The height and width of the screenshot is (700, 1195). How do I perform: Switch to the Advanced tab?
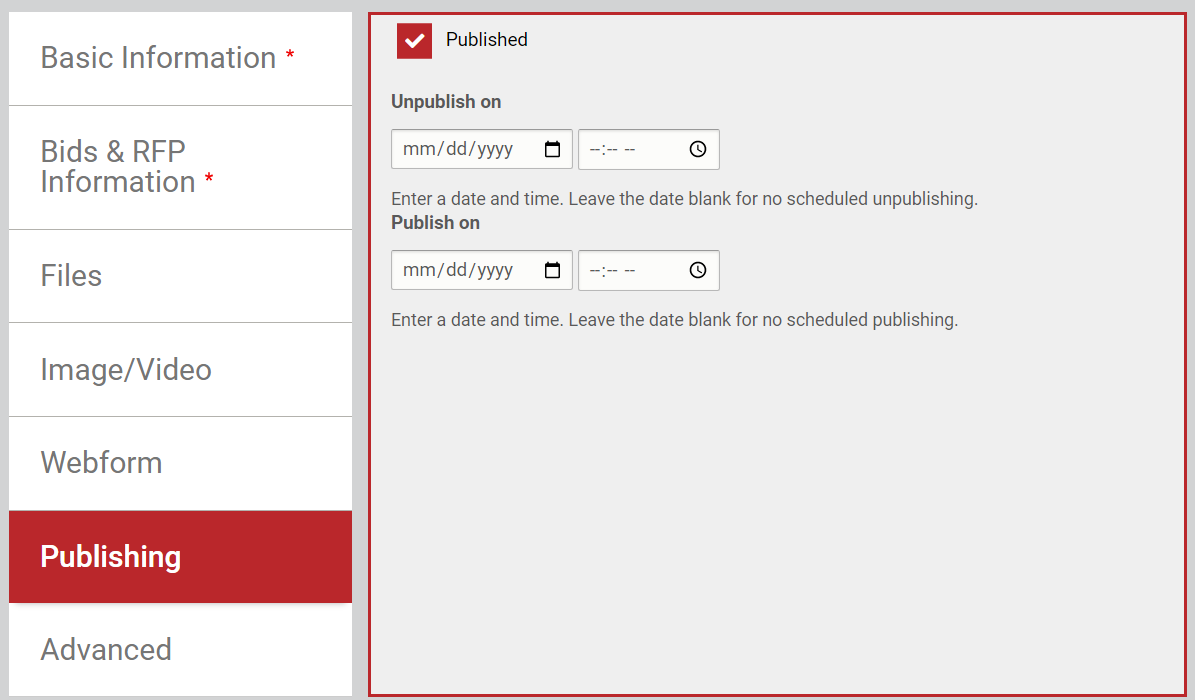pyautogui.click(x=181, y=650)
